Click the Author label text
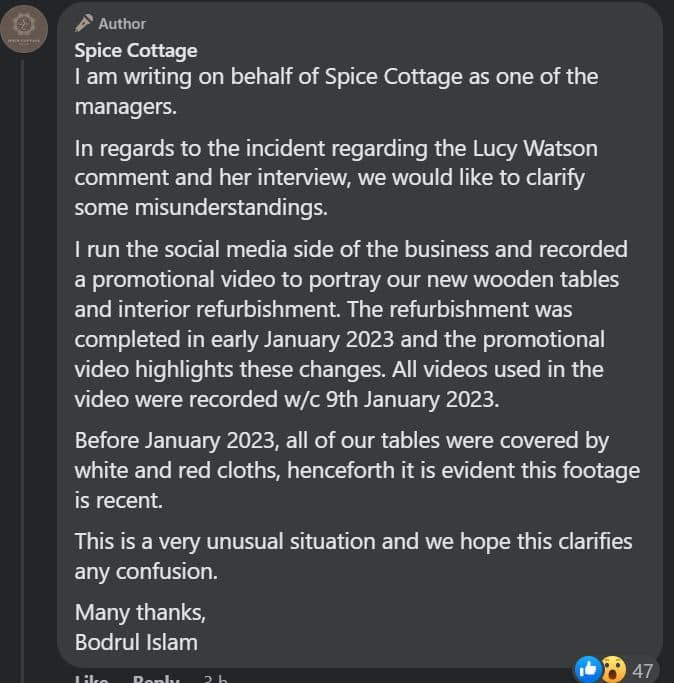The width and height of the screenshot is (674, 683). click(x=122, y=24)
